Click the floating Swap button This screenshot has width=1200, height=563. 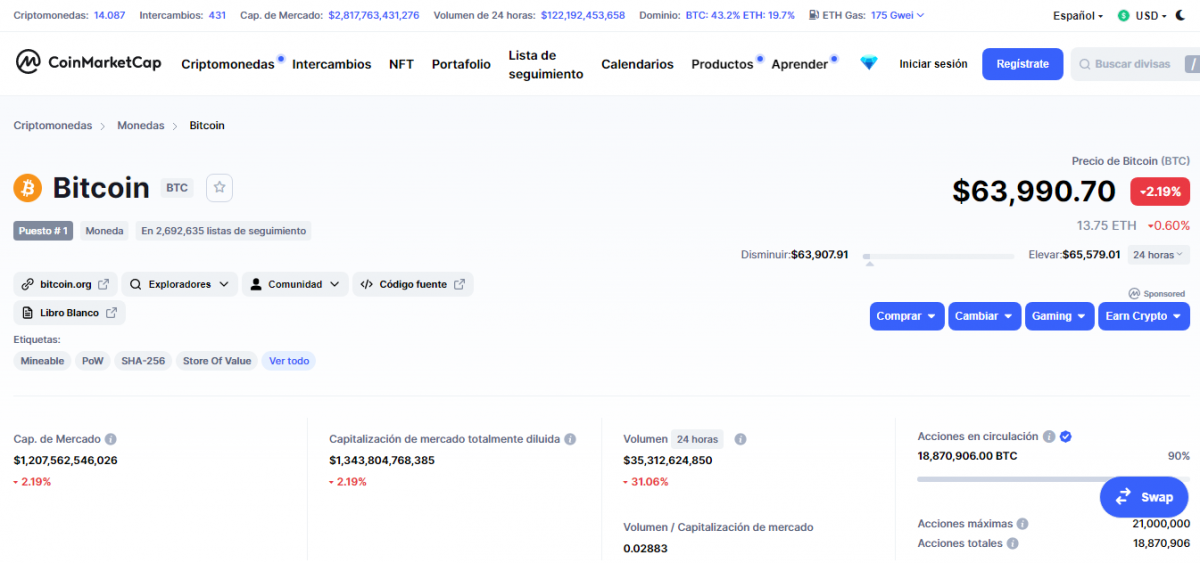1144,497
